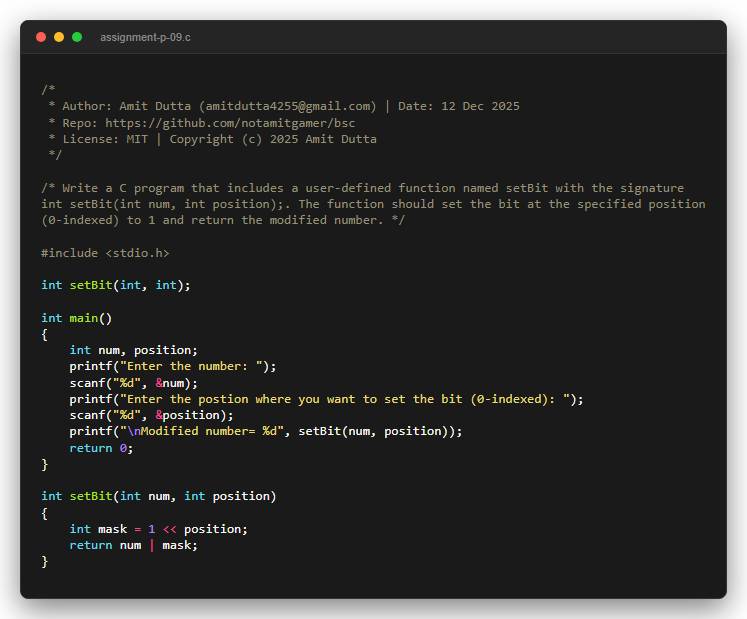Click the printf line asking for the bit position
Viewport: 747px width, 619px height.
point(326,399)
